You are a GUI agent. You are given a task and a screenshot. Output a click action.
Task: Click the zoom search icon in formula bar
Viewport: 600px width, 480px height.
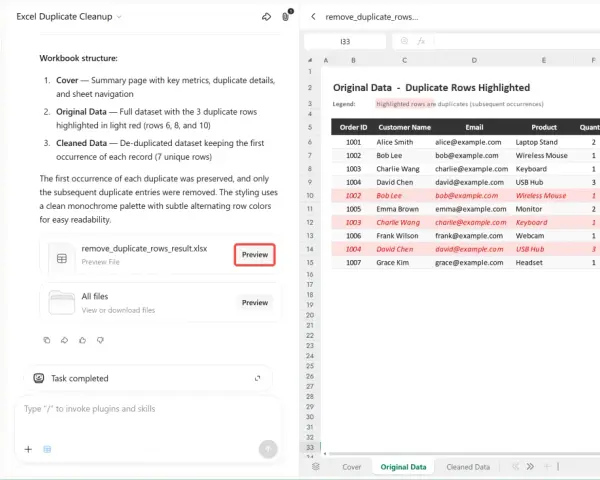click(404, 41)
